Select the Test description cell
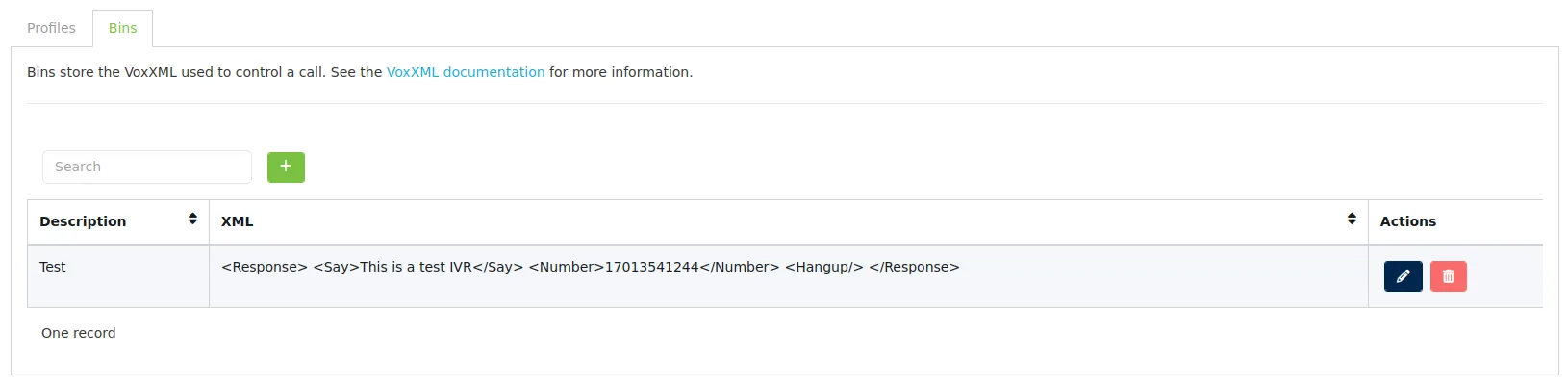 coord(118,276)
